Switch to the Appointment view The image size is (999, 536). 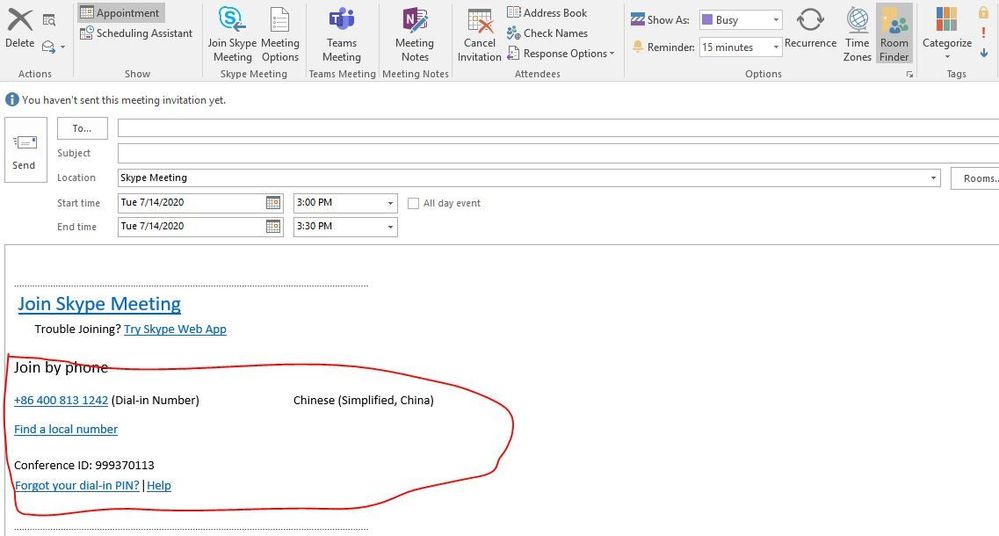click(120, 13)
